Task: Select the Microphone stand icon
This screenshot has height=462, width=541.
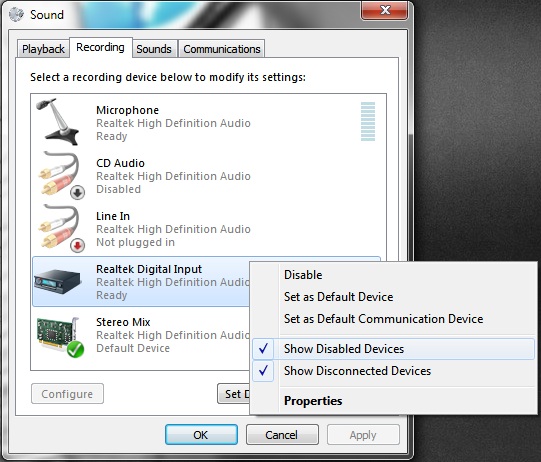Action: pyautogui.click(x=58, y=121)
